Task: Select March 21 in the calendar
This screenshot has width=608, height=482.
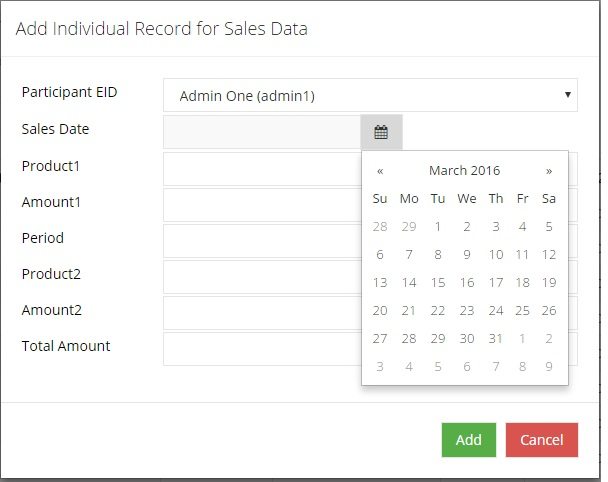Action: point(409,311)
